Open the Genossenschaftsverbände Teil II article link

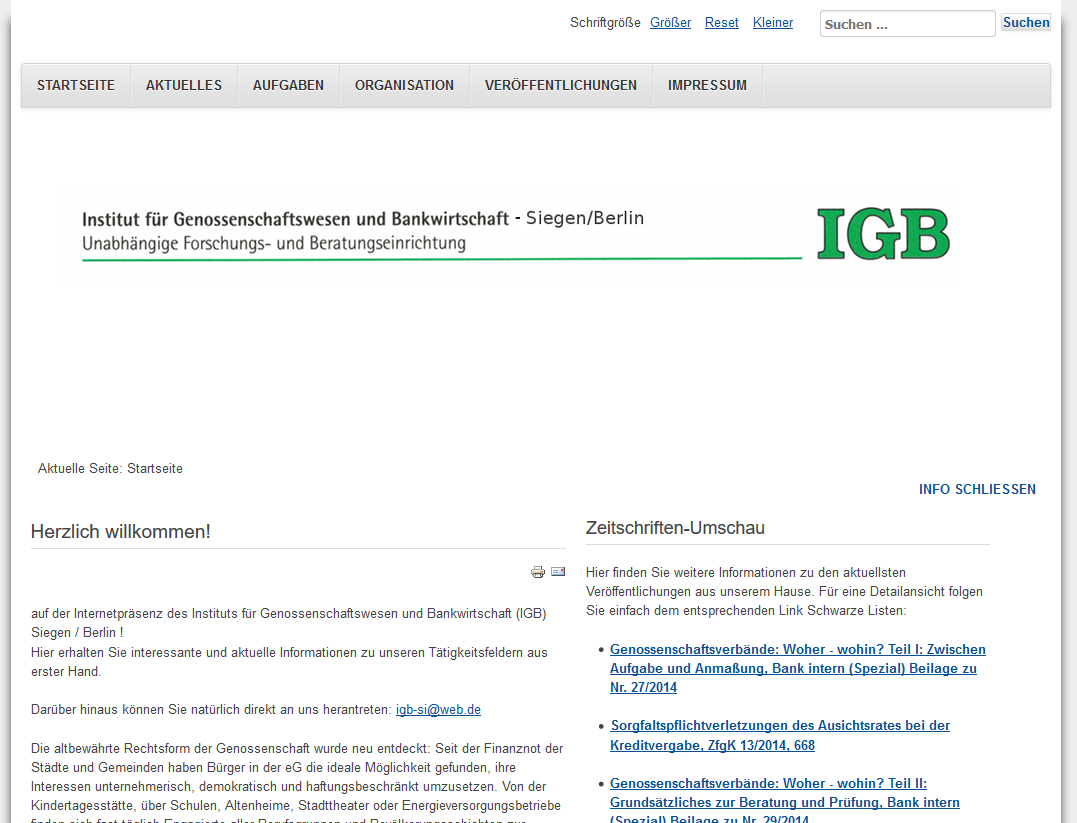pyautogui.click(x=784, y=800)
